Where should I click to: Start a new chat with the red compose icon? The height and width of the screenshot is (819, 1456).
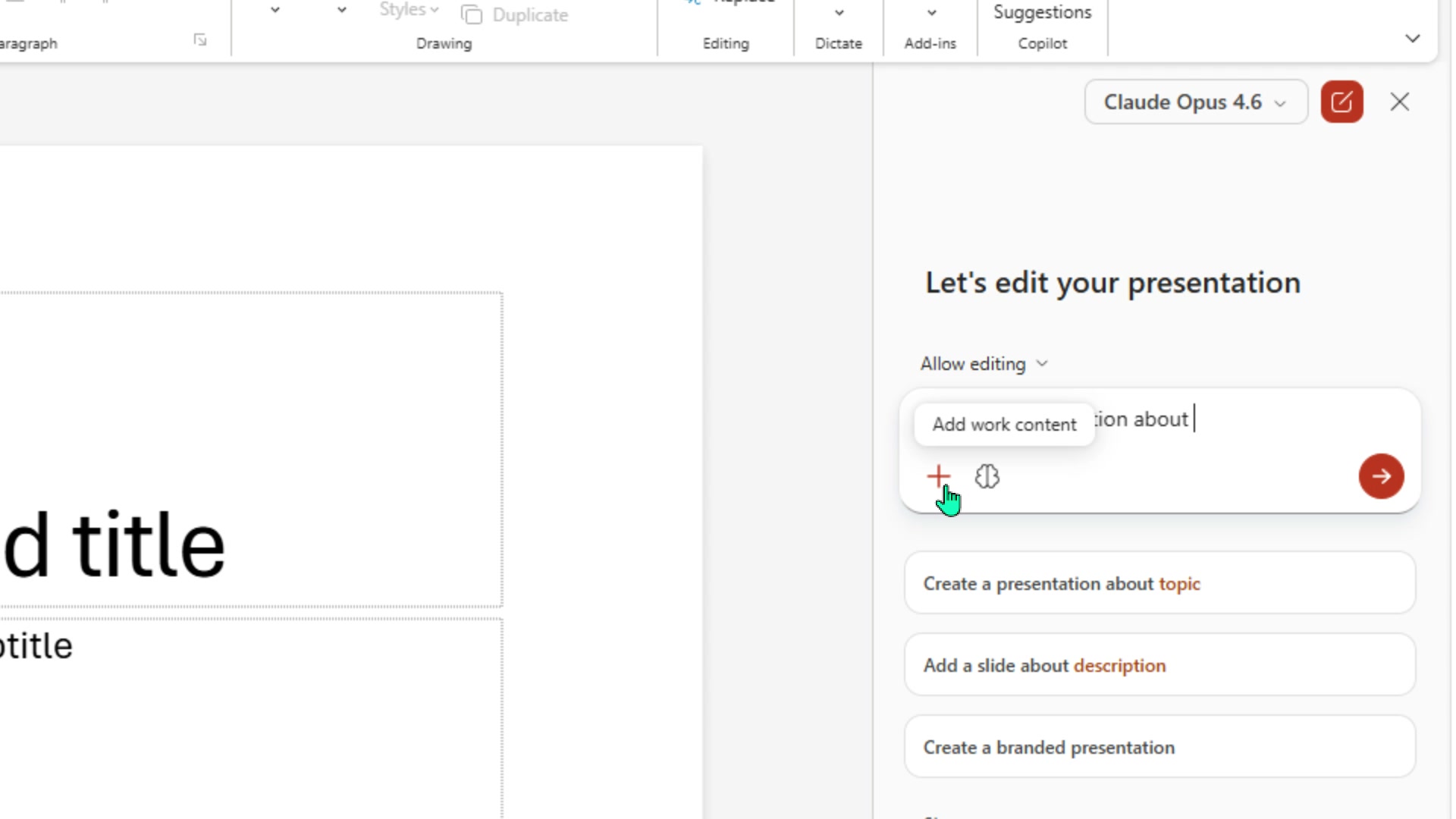(x=1341, y=102)
